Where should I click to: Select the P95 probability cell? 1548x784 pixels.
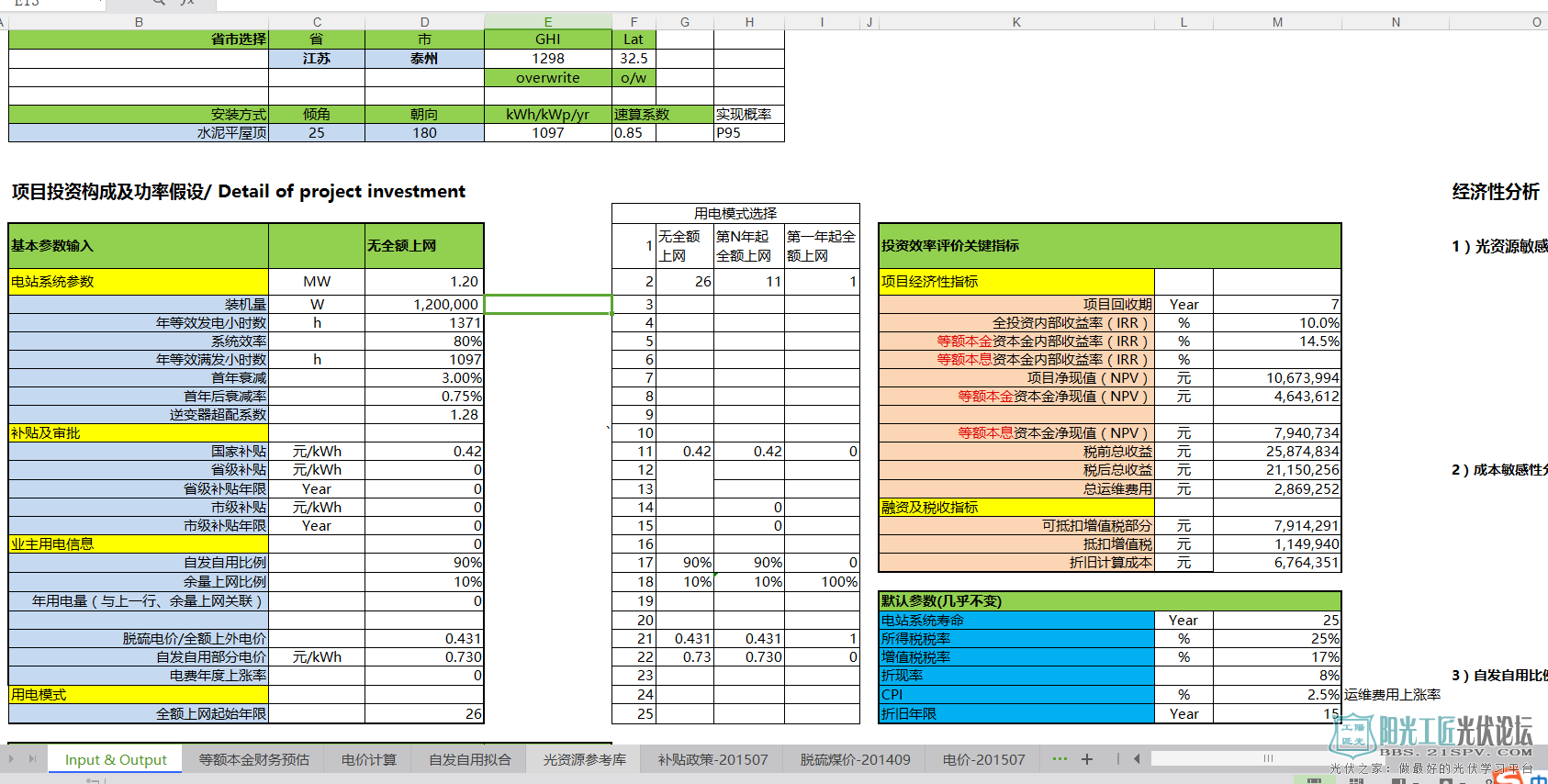click(749, 133)
